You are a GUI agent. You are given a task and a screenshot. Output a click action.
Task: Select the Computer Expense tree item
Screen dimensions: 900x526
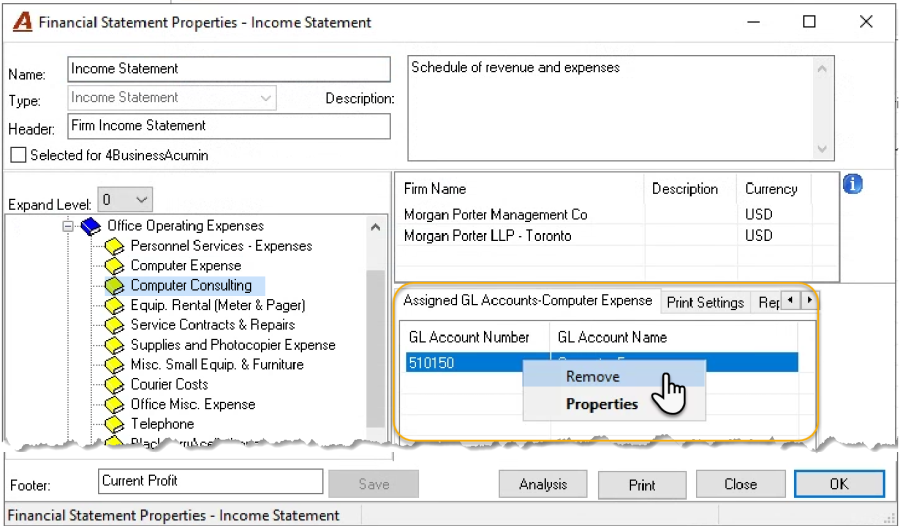click(x=186, y=266)
